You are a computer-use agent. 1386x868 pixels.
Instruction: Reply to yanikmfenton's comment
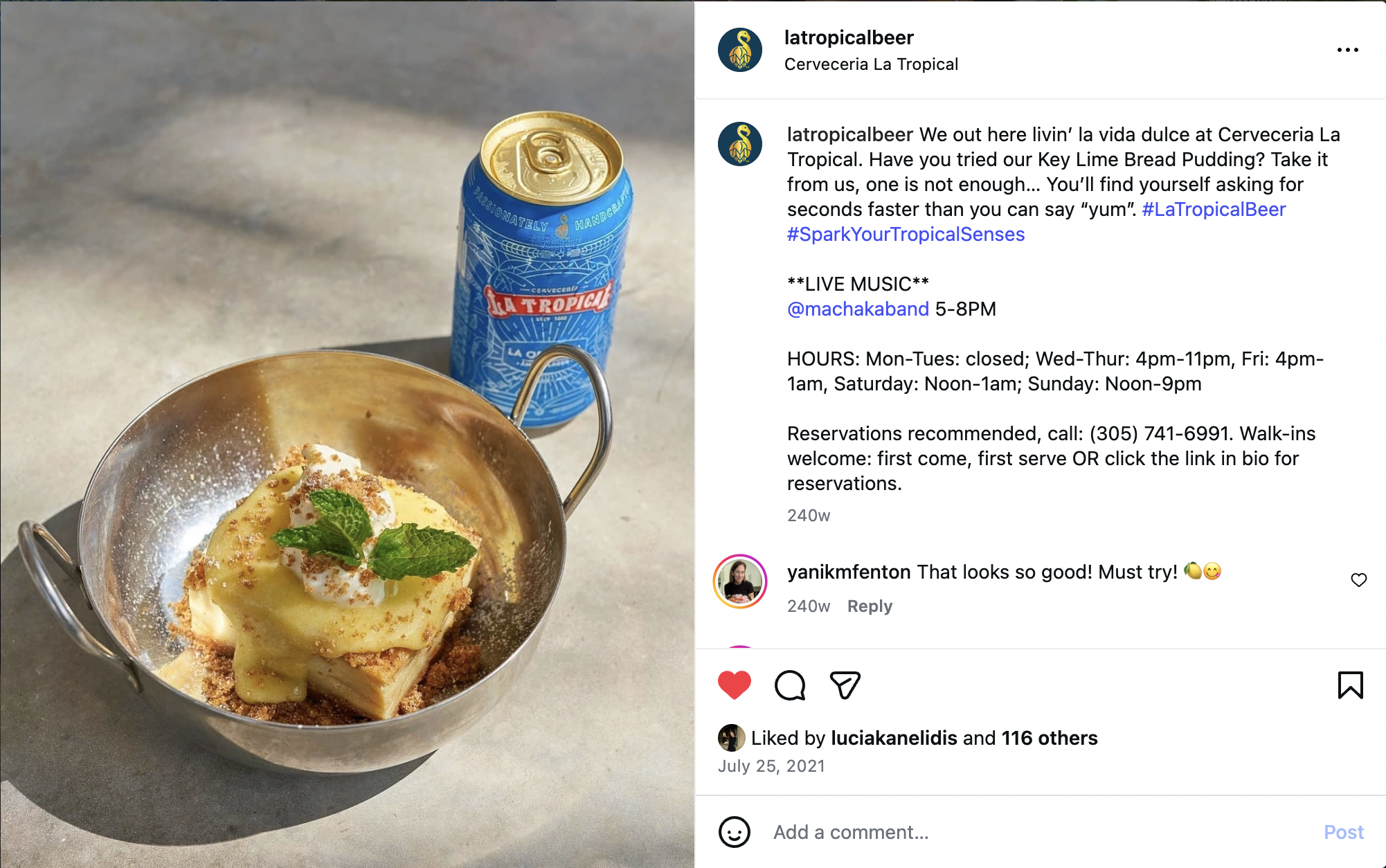tap(870, 606)
